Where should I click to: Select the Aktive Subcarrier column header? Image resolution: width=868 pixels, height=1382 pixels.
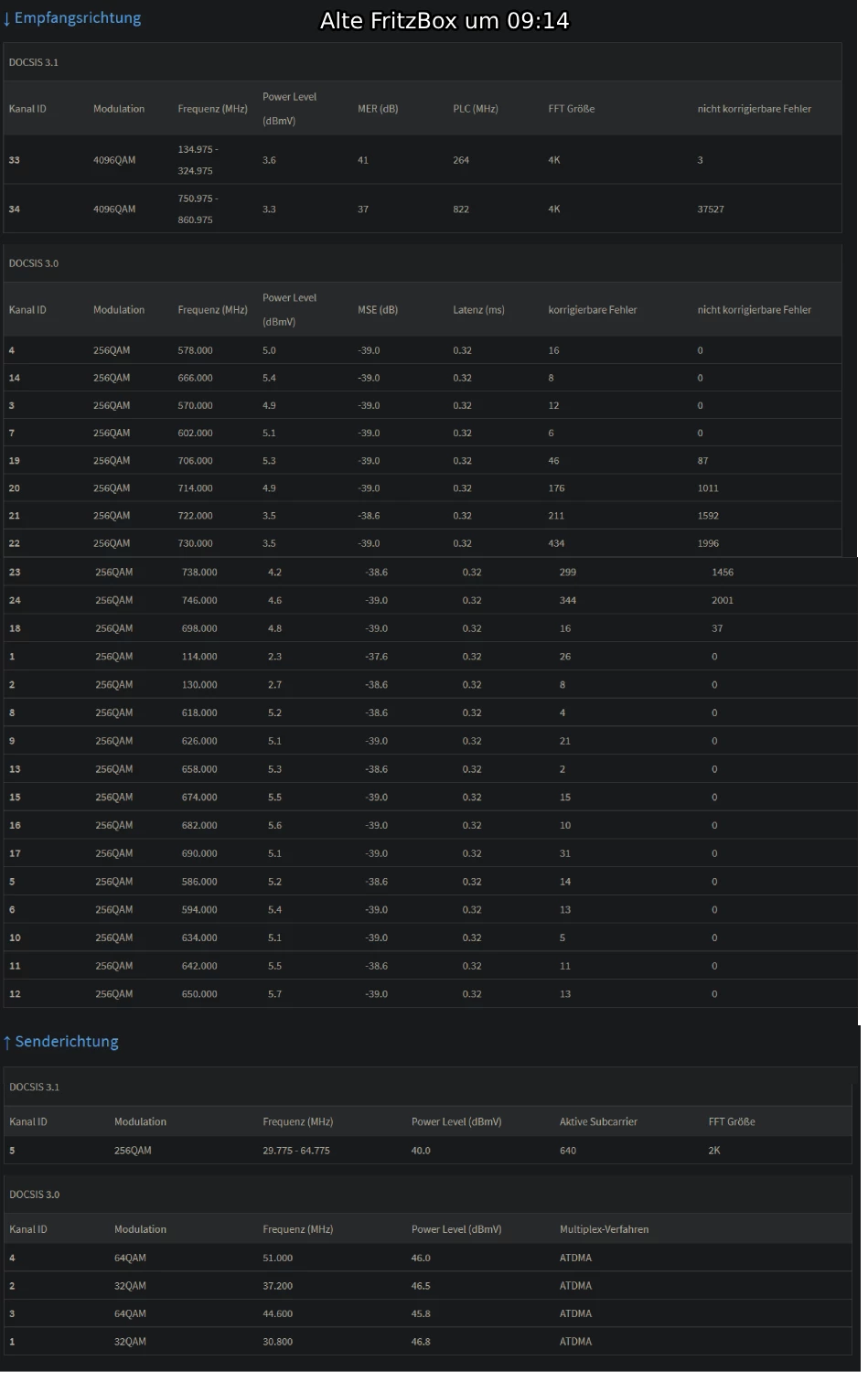[598, 1121]
